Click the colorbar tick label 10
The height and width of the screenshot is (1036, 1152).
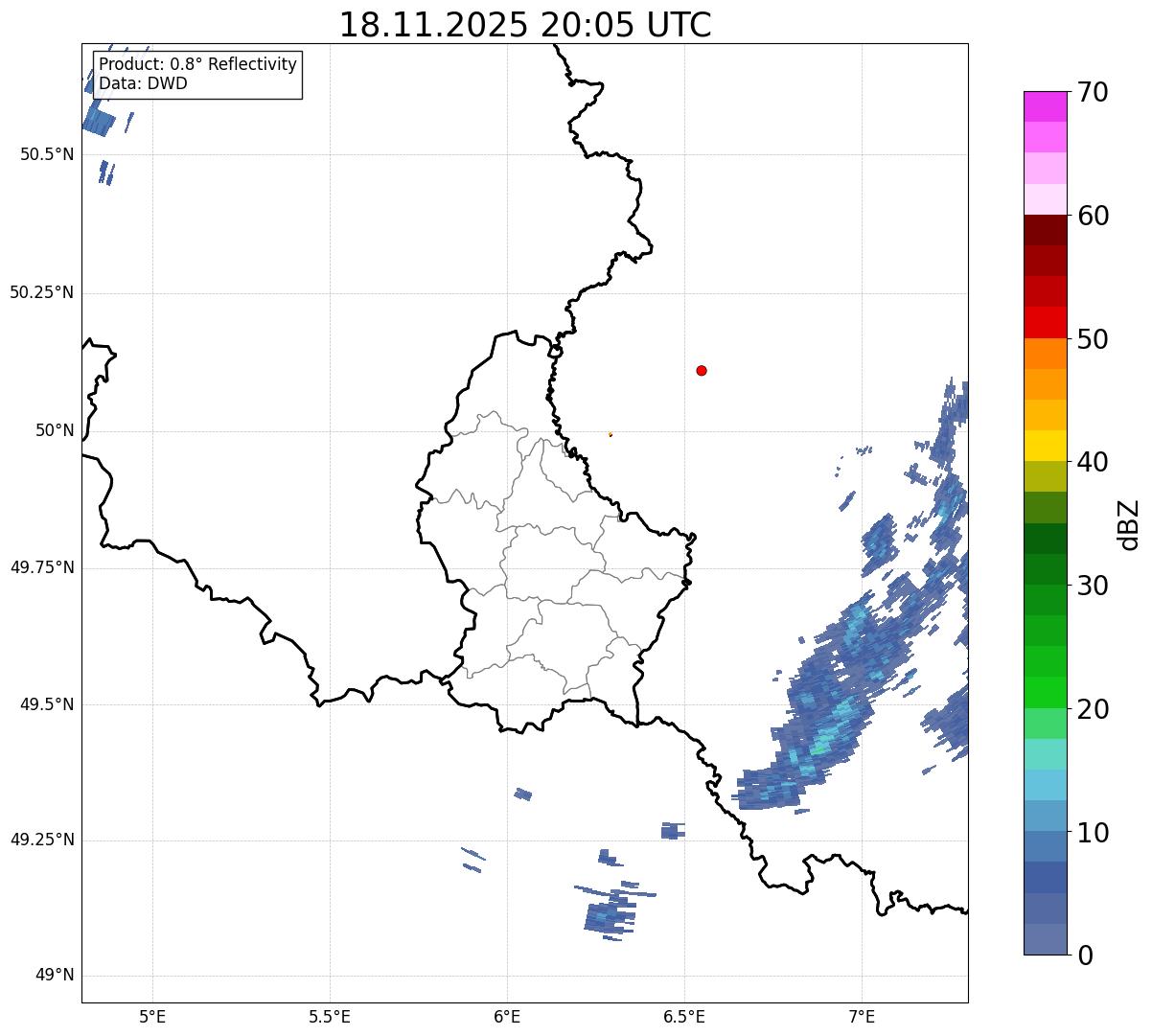(1093, 833)
